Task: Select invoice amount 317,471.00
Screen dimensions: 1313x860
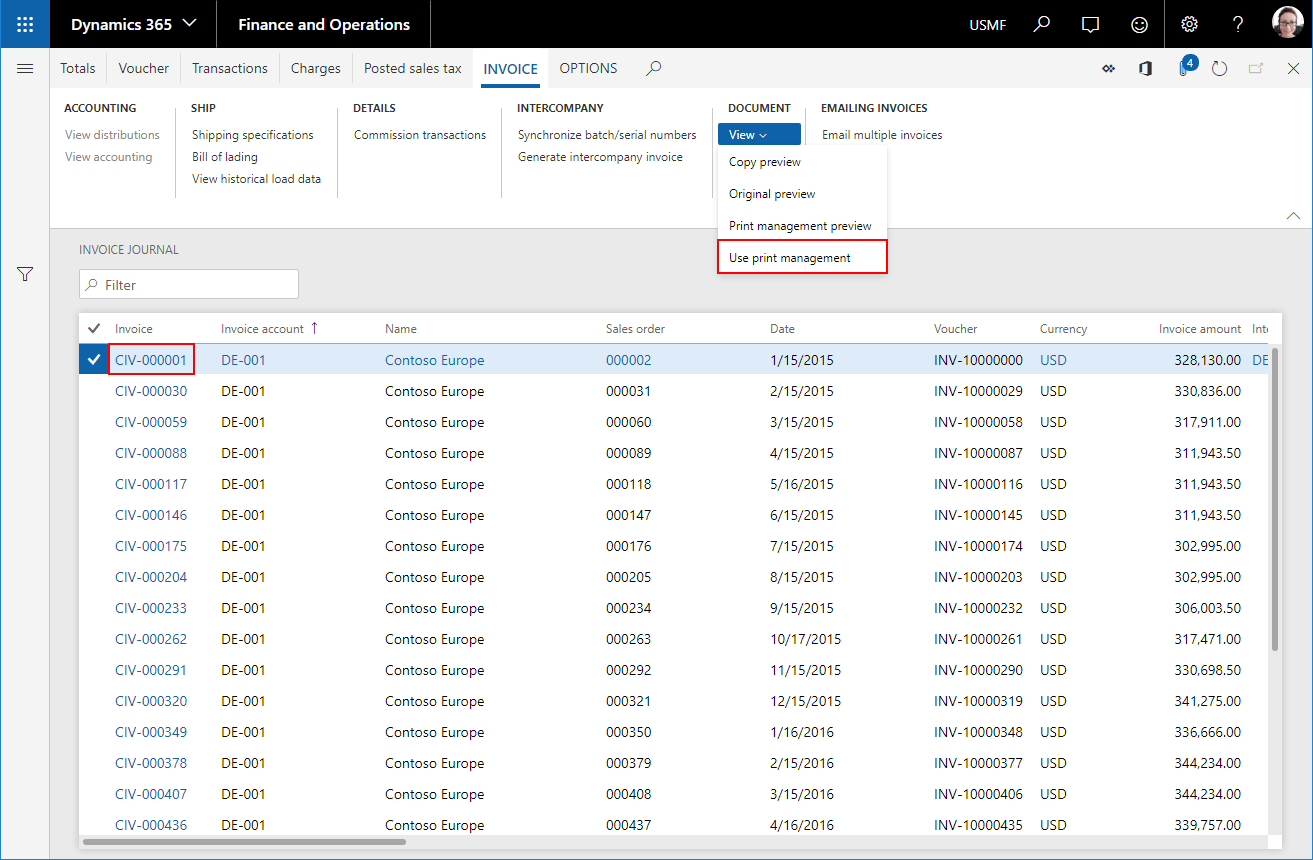Action: pos(1207,639)
